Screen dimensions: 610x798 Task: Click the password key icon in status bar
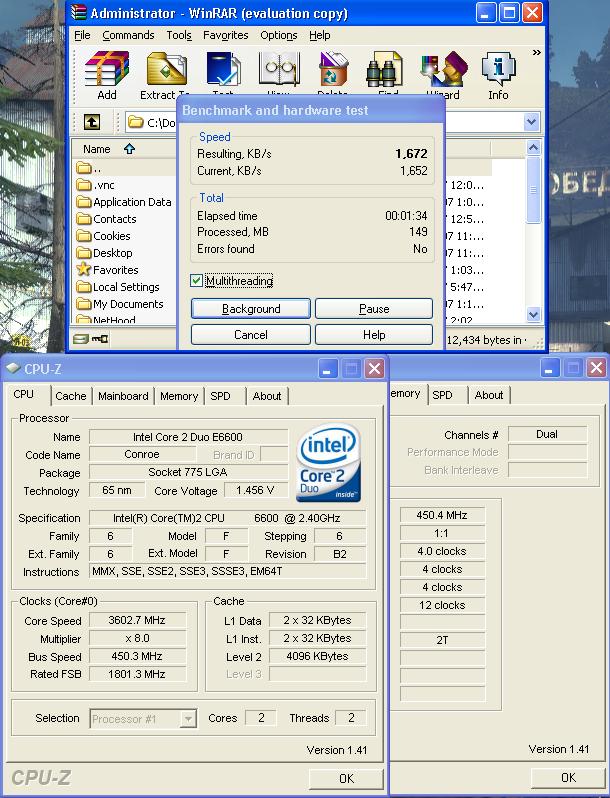click(x=100, y=338)
